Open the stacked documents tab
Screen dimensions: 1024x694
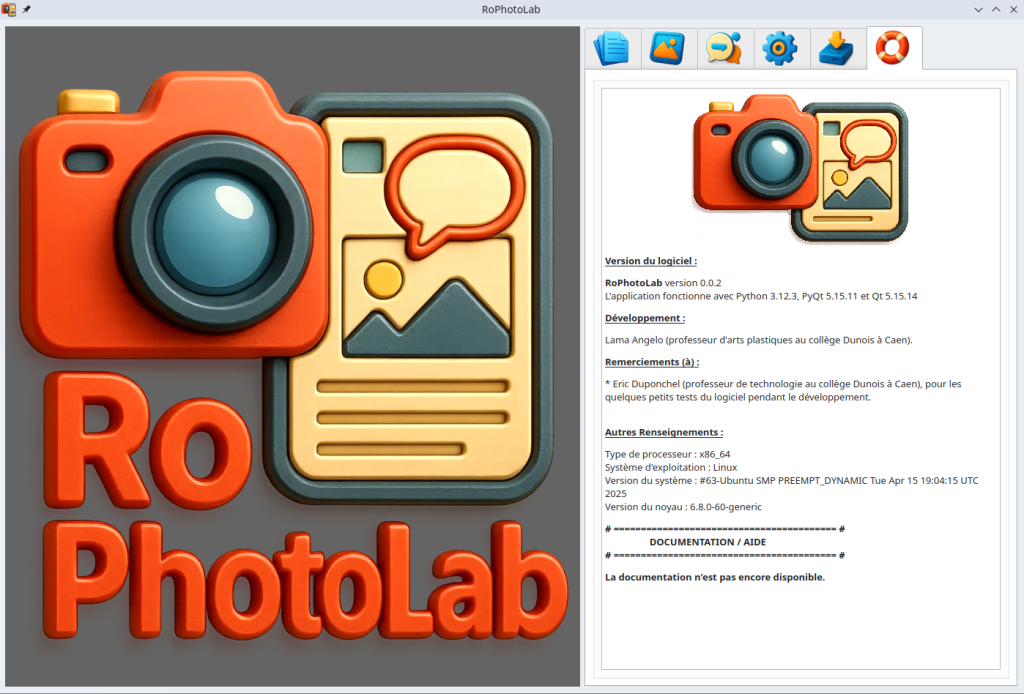point(611,48)
